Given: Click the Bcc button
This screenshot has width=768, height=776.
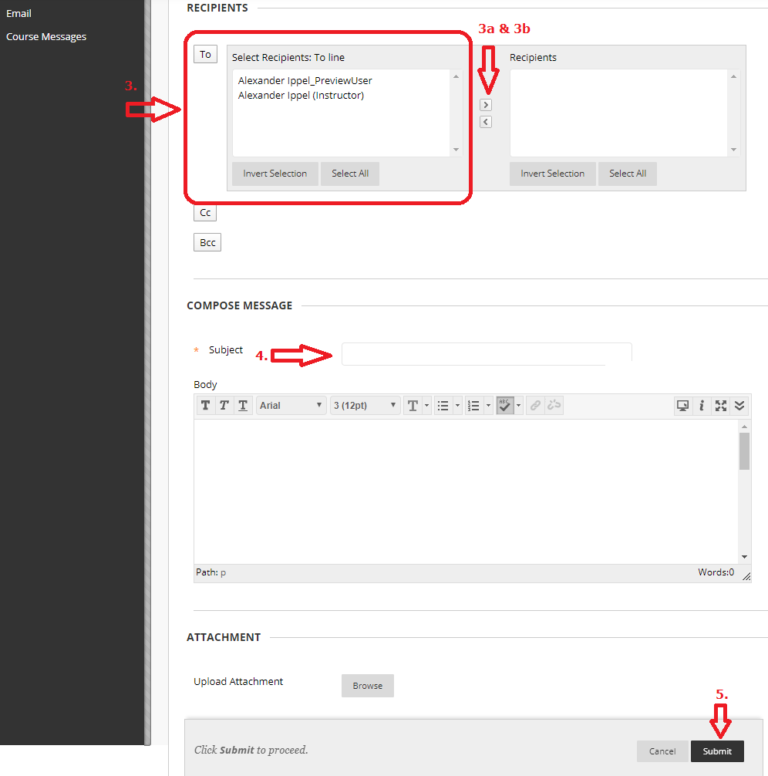Looking at the screenshot, I should tap(207, 242).
